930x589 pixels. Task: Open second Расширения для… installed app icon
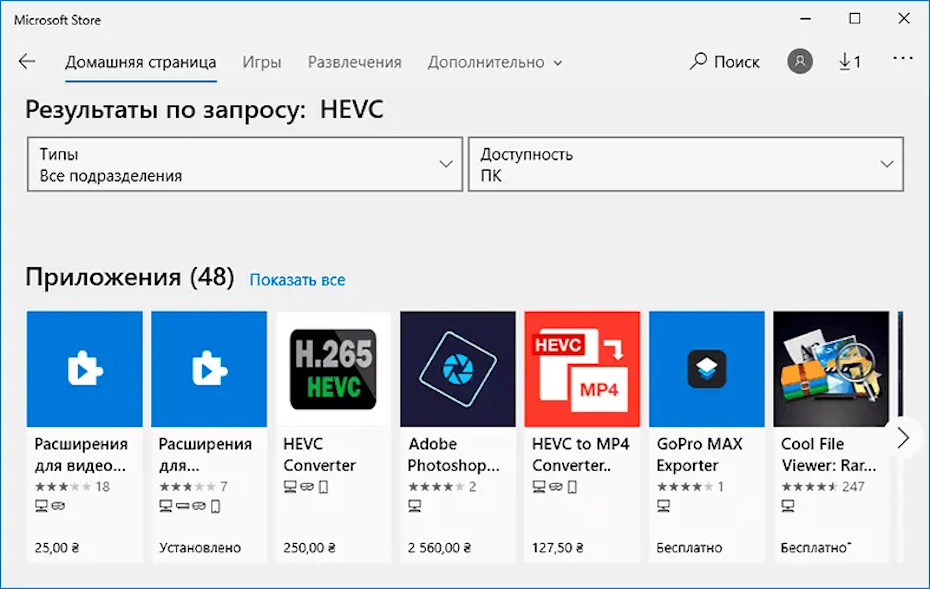209,369
